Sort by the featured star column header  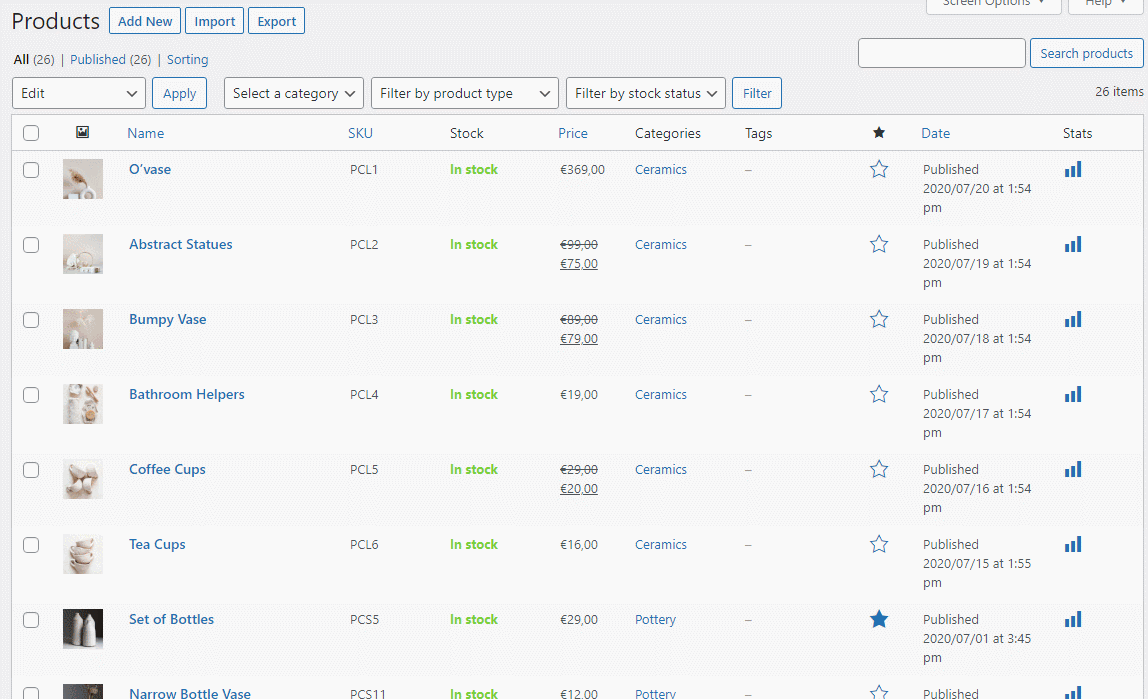[x=879, y=133]
